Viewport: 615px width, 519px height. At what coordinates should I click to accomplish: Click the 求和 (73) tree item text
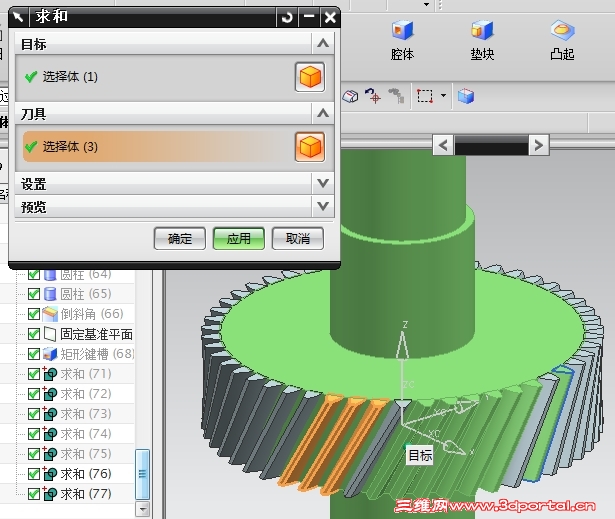[x=86, y=414]
